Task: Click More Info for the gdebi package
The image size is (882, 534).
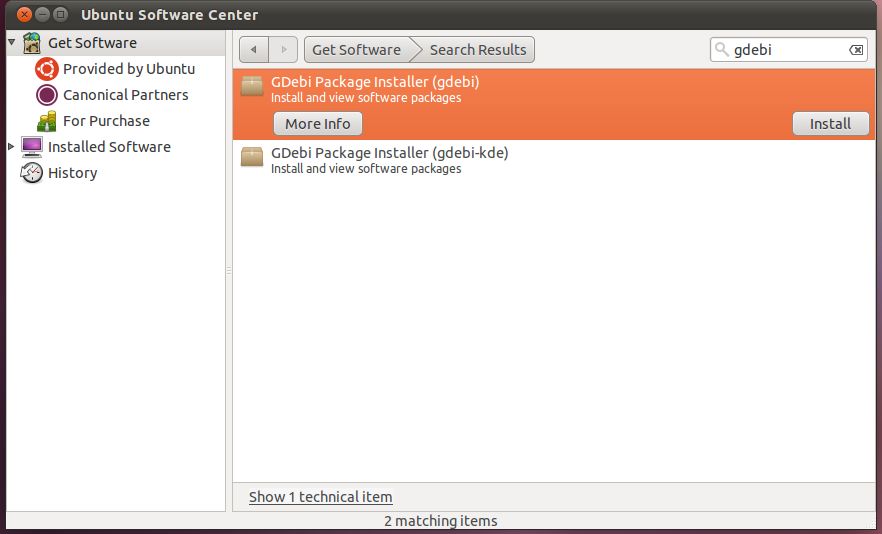Action: click(x=318, y=124)
